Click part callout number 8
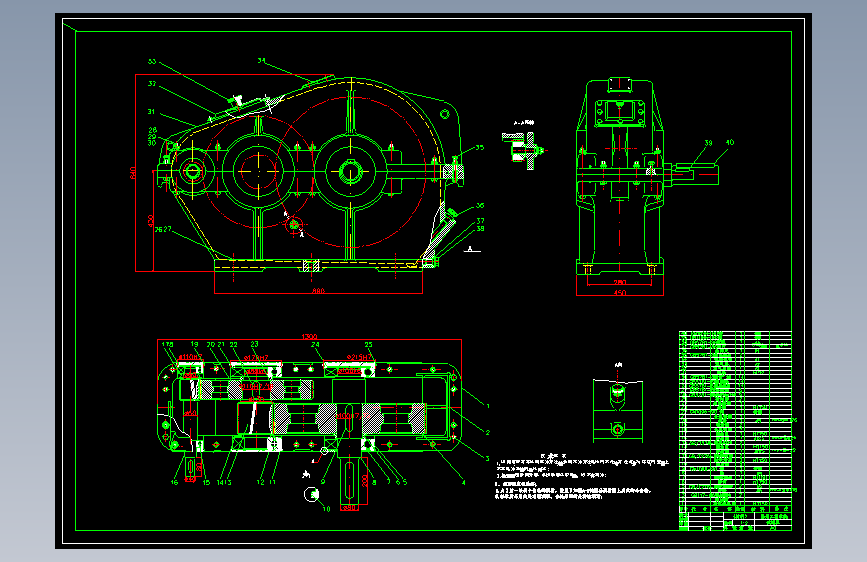The image size is (867, 562). pos(374,482)
